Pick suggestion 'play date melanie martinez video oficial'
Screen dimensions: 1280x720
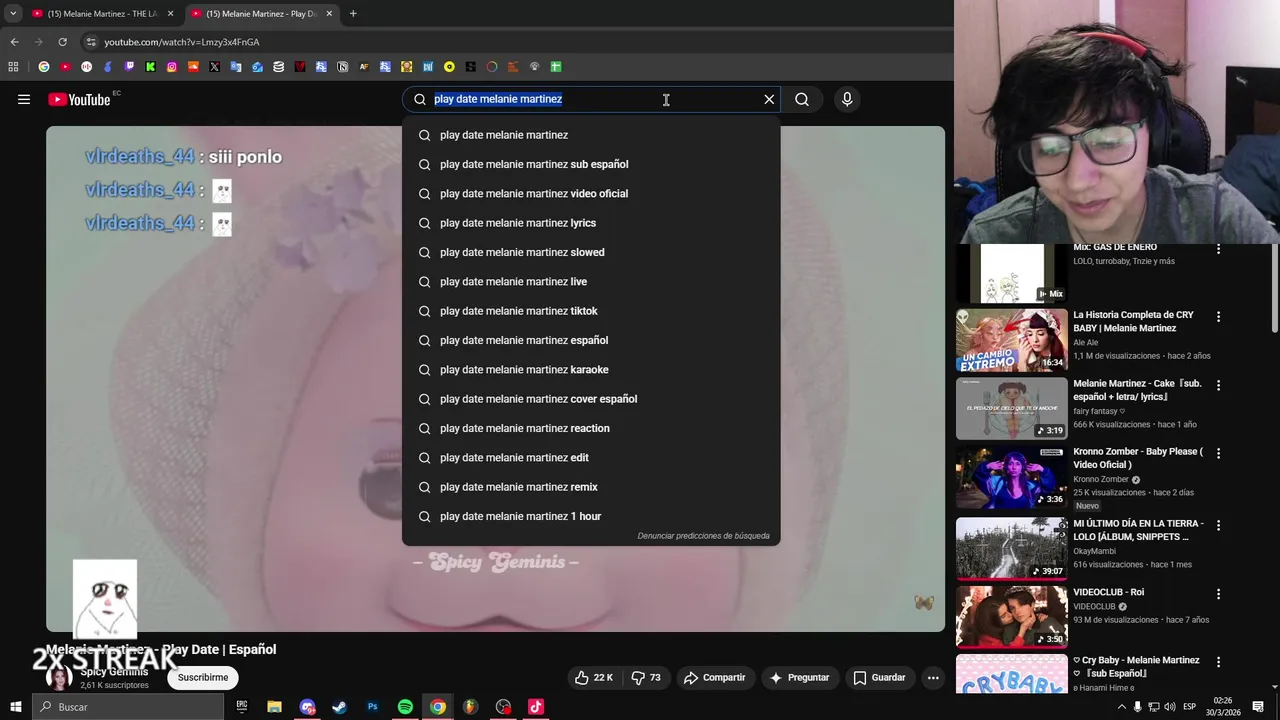[591, 193]
